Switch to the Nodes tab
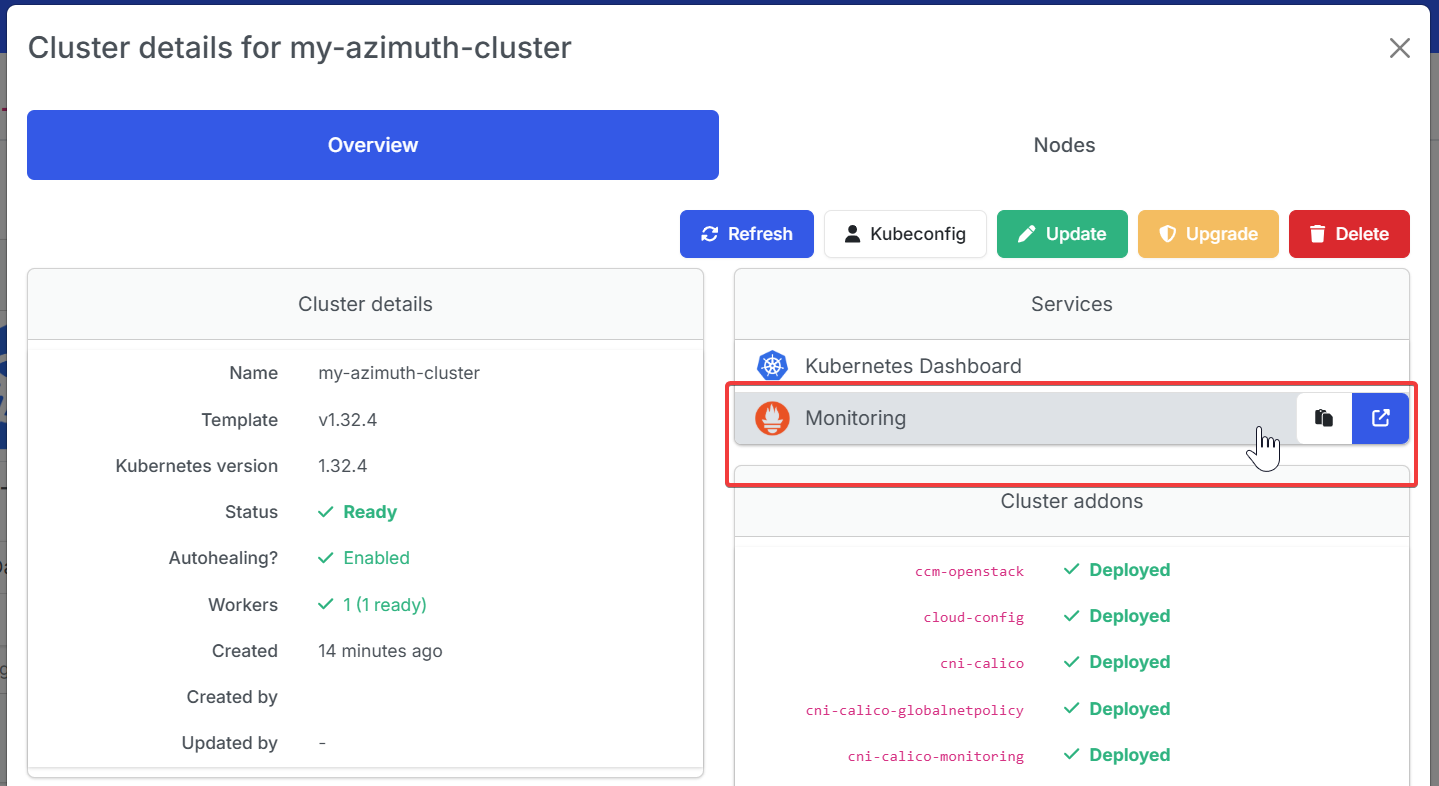1439x786 pixels. click(1064, 145)
